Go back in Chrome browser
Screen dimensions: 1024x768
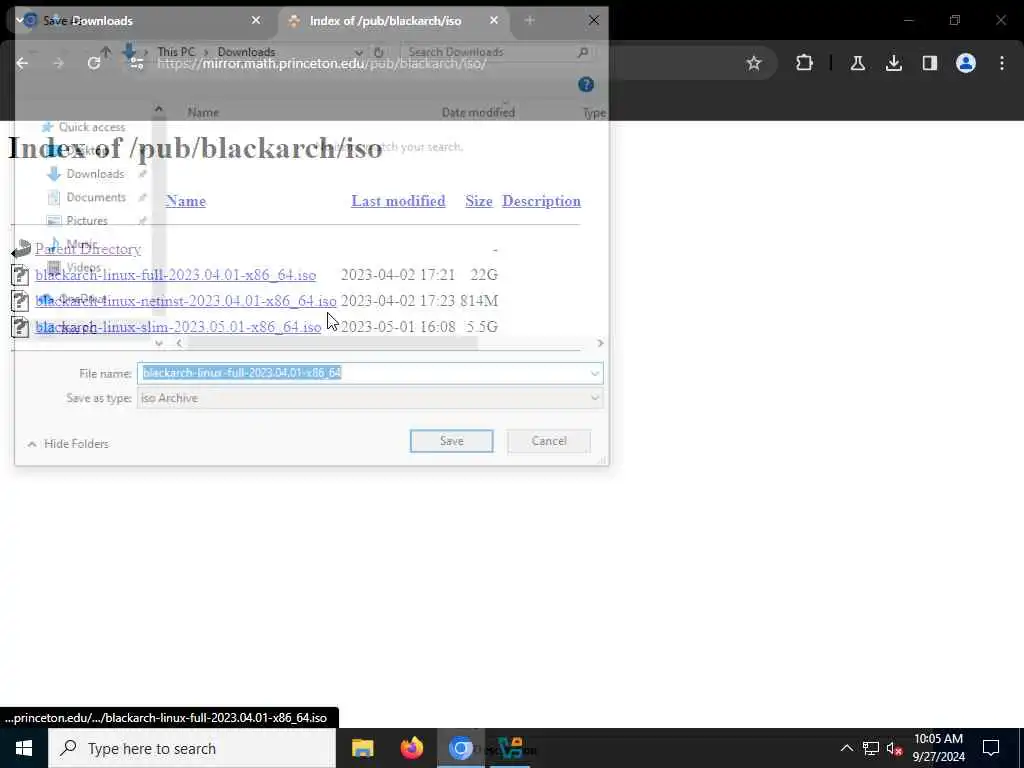click(x=22, y=63)
